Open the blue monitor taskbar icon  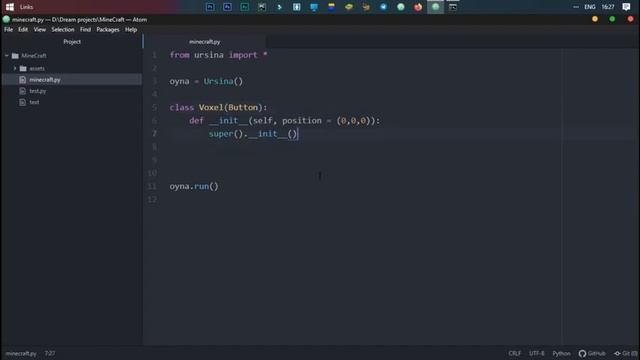314,7
